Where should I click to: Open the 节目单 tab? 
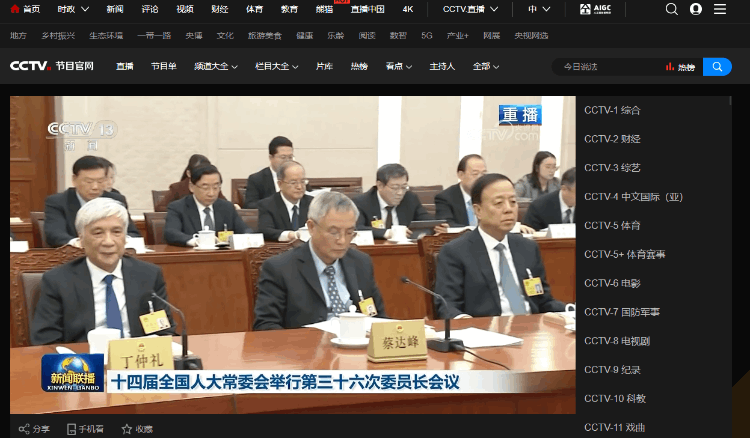(164, 66)
